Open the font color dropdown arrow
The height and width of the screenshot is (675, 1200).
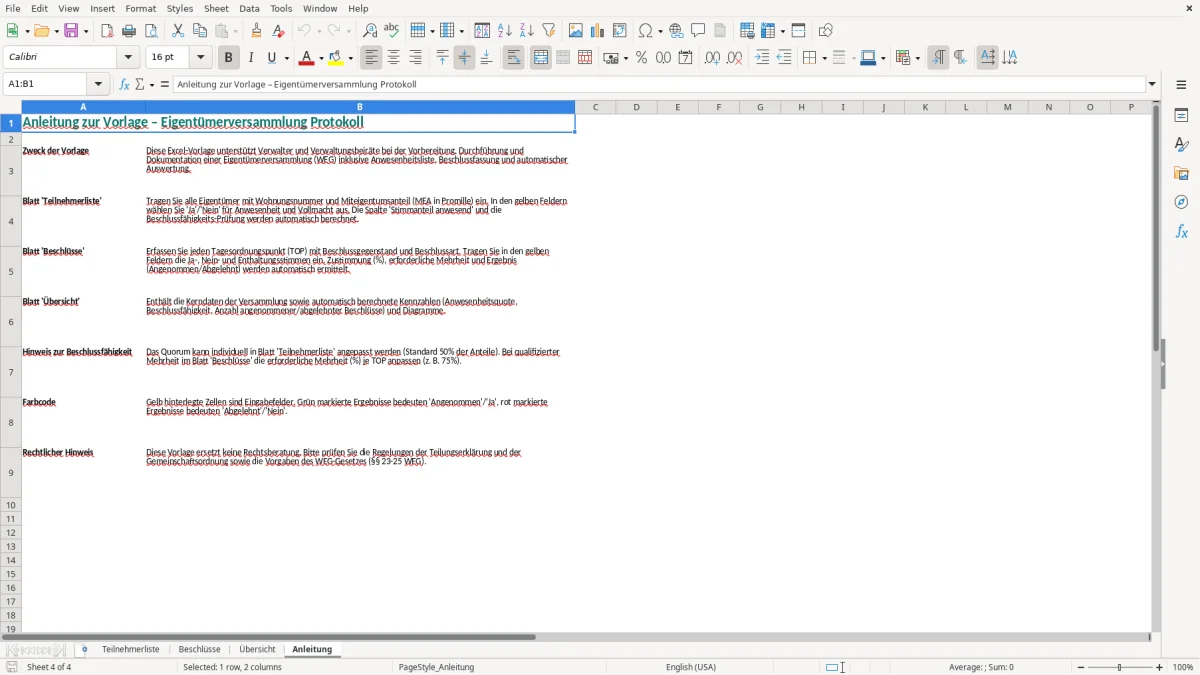click(x=320, y=58)
